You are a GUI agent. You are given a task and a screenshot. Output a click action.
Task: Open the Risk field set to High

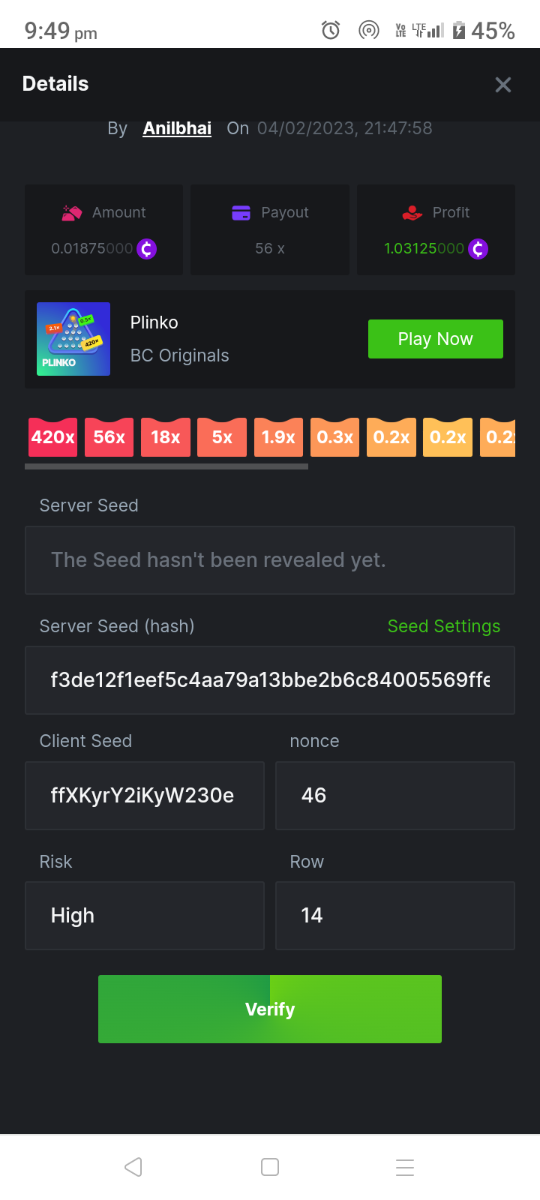tap(145, 915)
